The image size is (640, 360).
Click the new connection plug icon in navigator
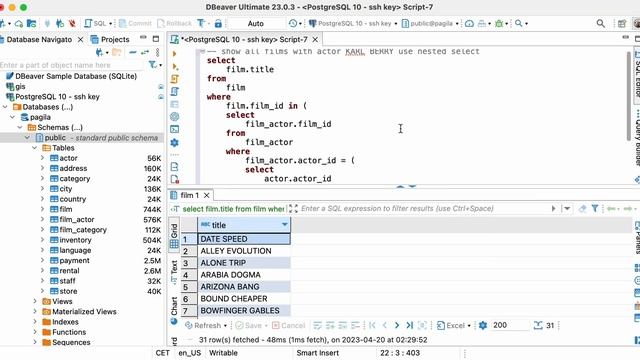[100, 52]
